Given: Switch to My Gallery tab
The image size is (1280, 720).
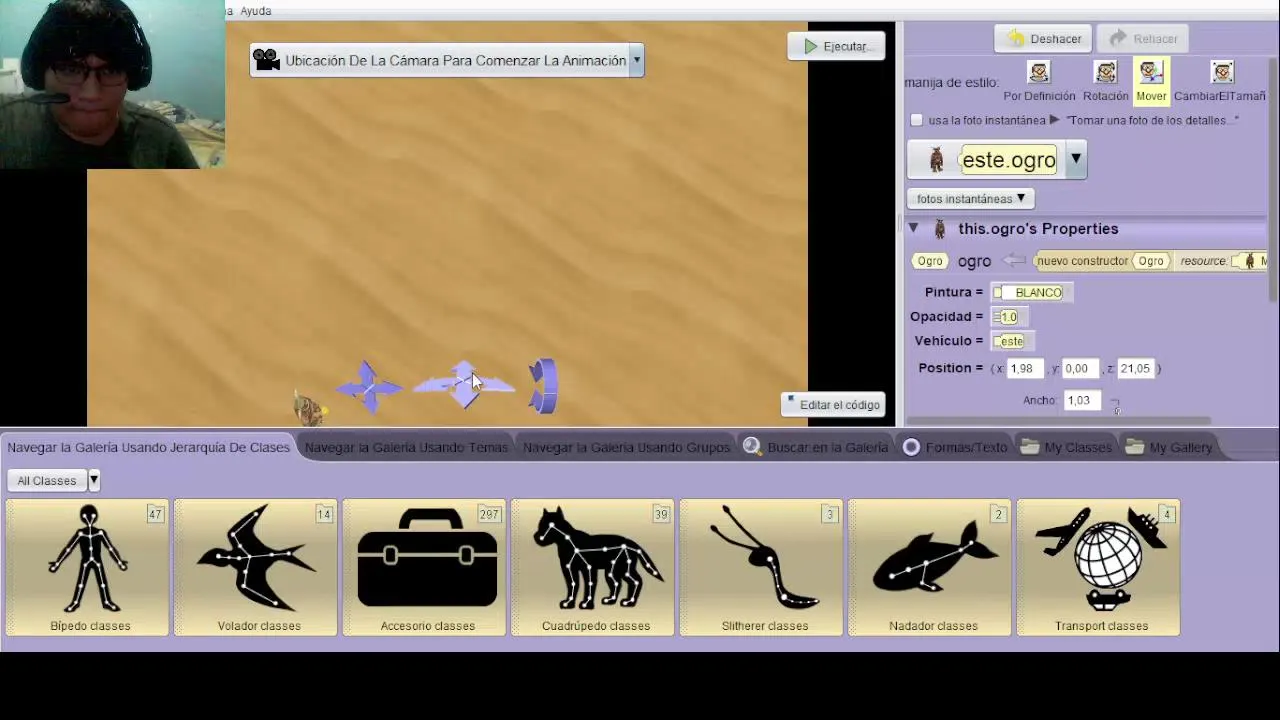Looking at the screenshot, I should click(1170, 447).
